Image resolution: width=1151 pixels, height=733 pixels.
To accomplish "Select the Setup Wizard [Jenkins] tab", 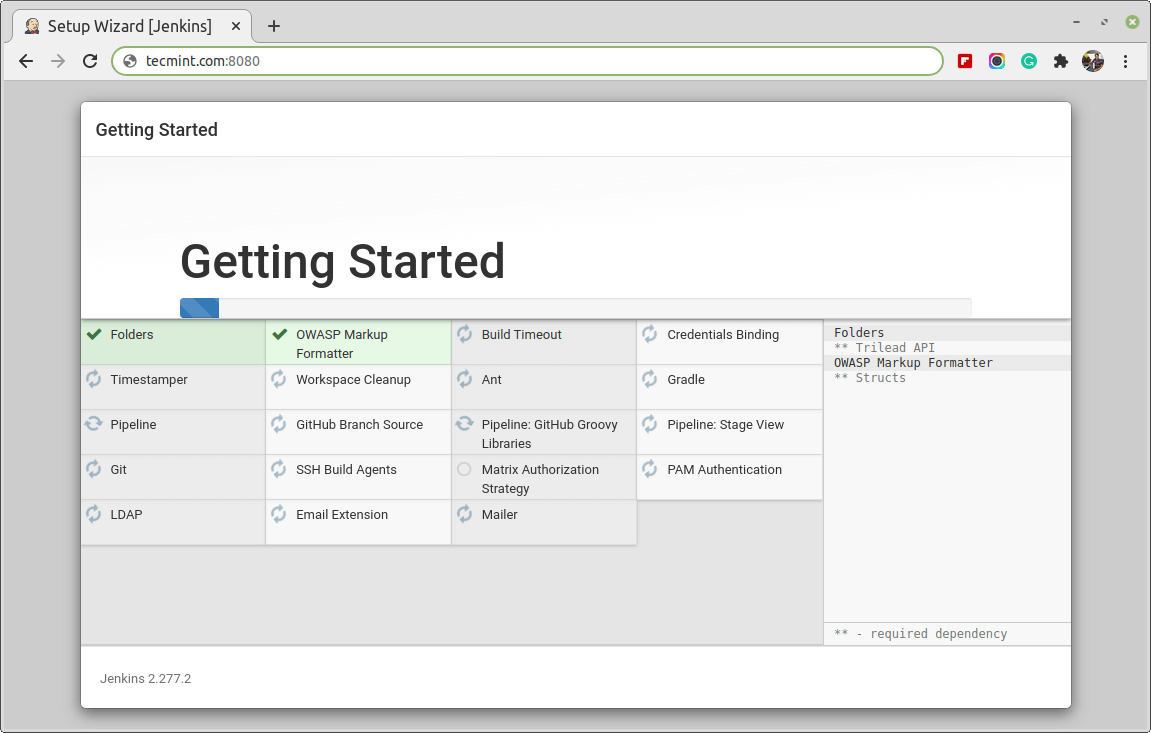I will coord(132,26).
